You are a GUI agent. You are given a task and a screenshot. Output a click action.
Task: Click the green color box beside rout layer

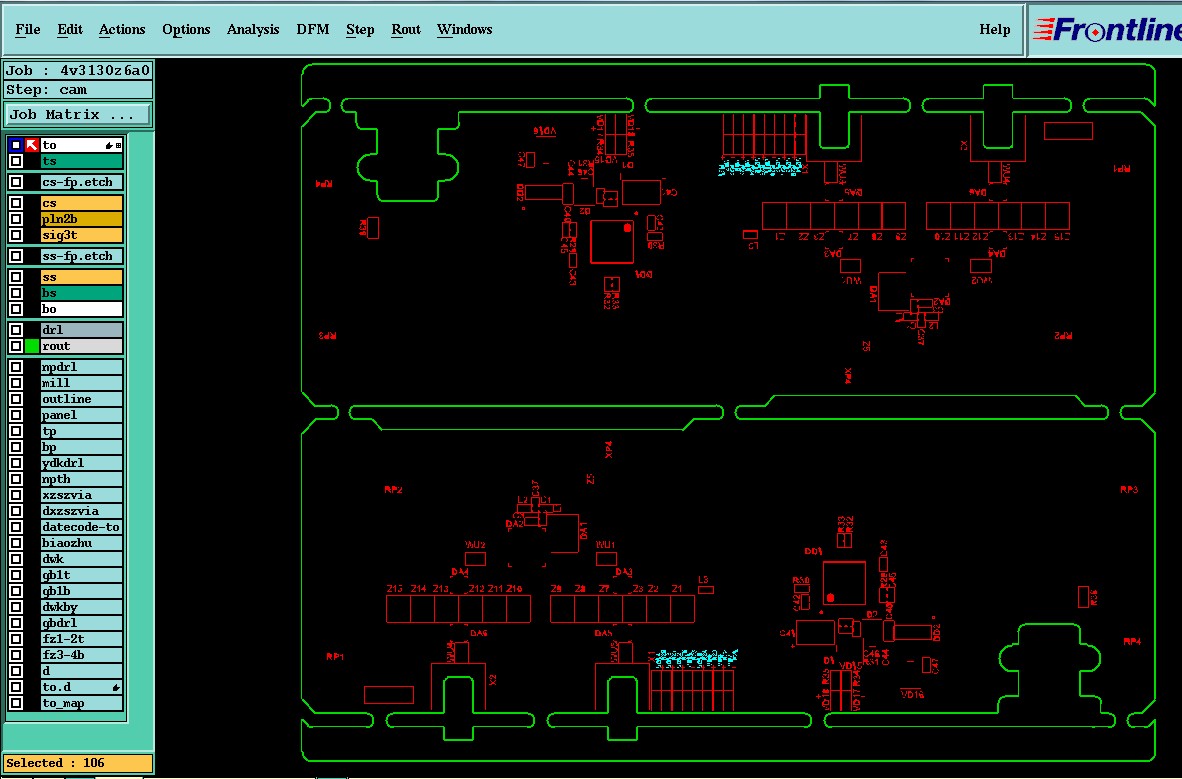32,346
